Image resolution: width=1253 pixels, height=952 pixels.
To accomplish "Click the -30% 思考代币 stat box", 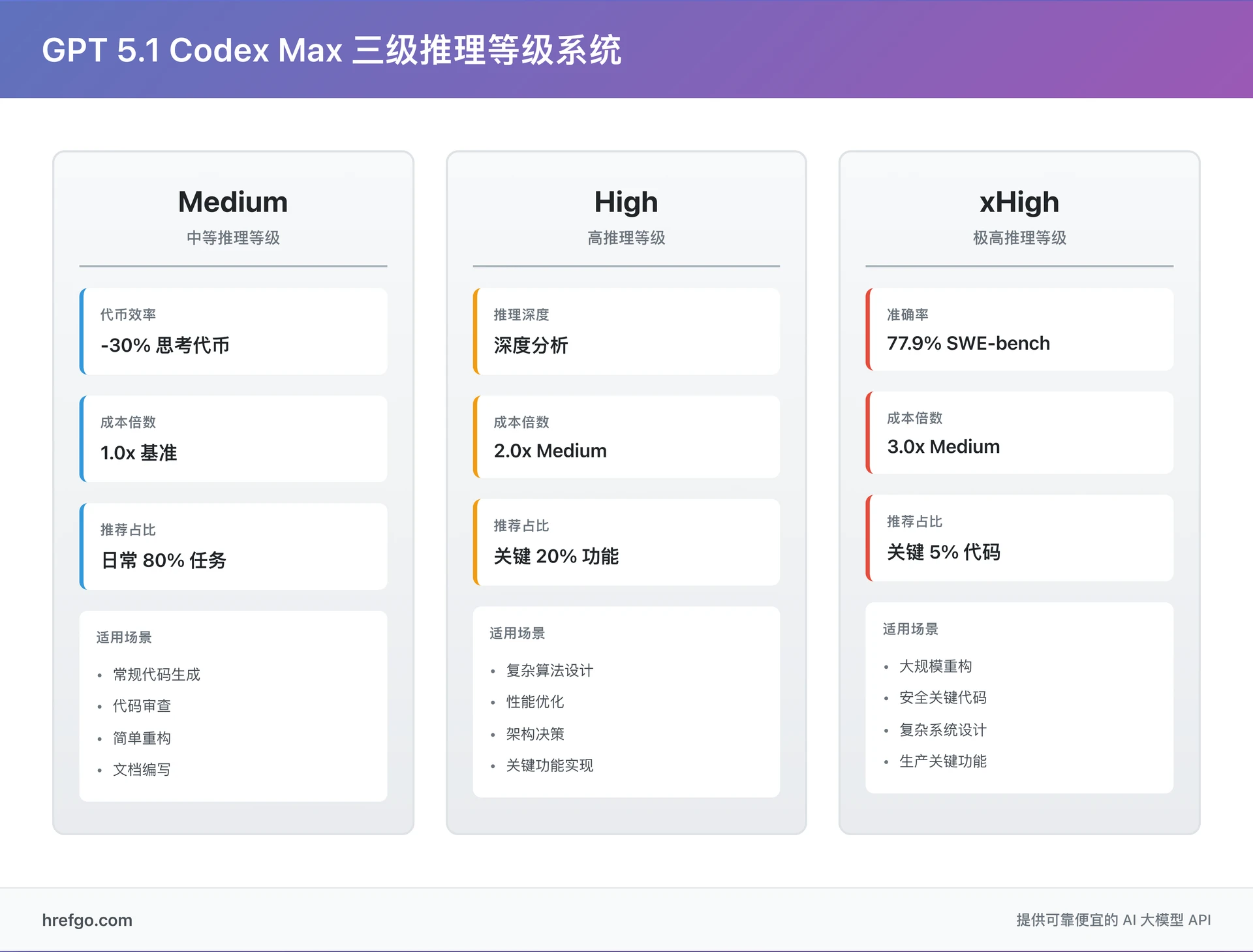I will 233,331.
